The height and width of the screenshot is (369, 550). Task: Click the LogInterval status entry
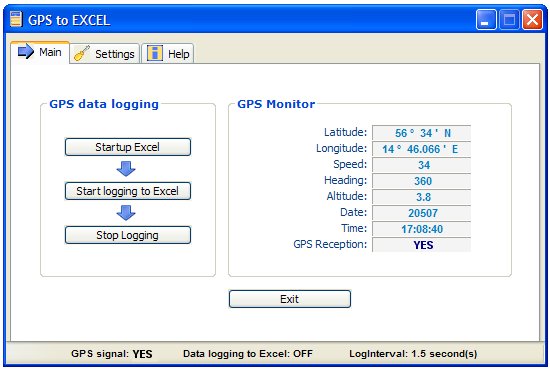413,354
